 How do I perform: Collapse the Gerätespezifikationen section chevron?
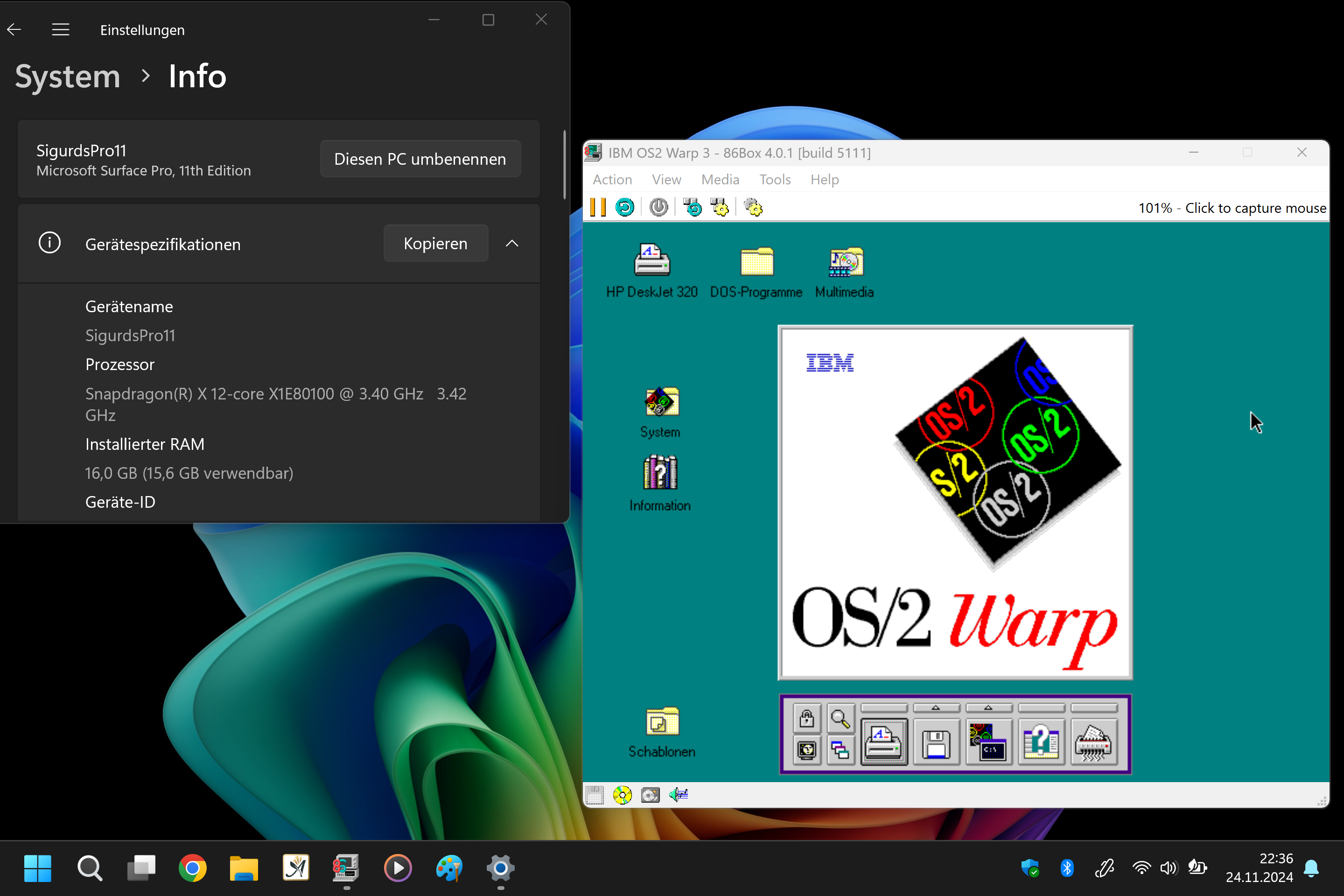[512, 244]
